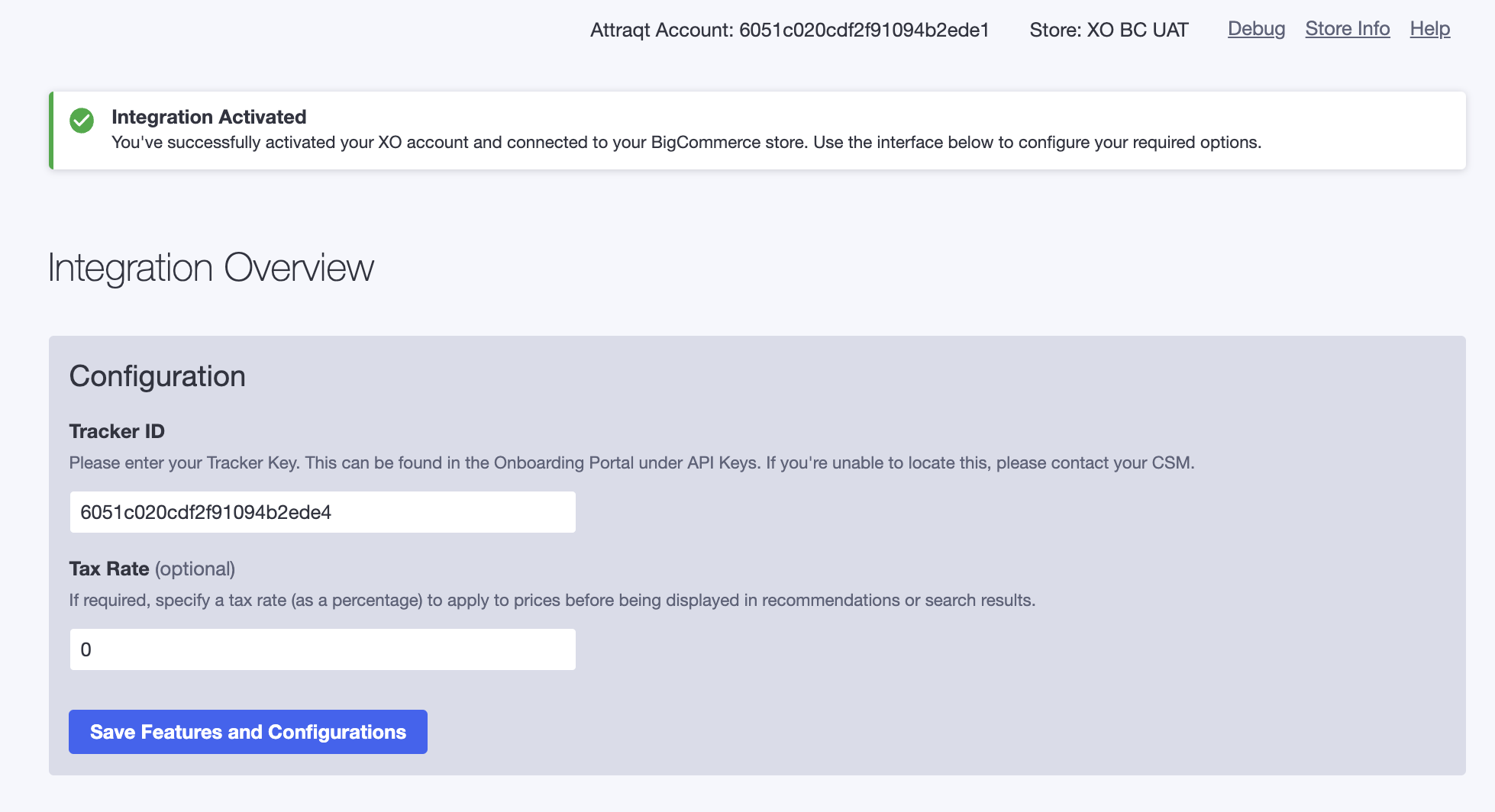Click Save Features and Configurations button
The width and height of the screenshot is (1495, 812).
point(248,732)
